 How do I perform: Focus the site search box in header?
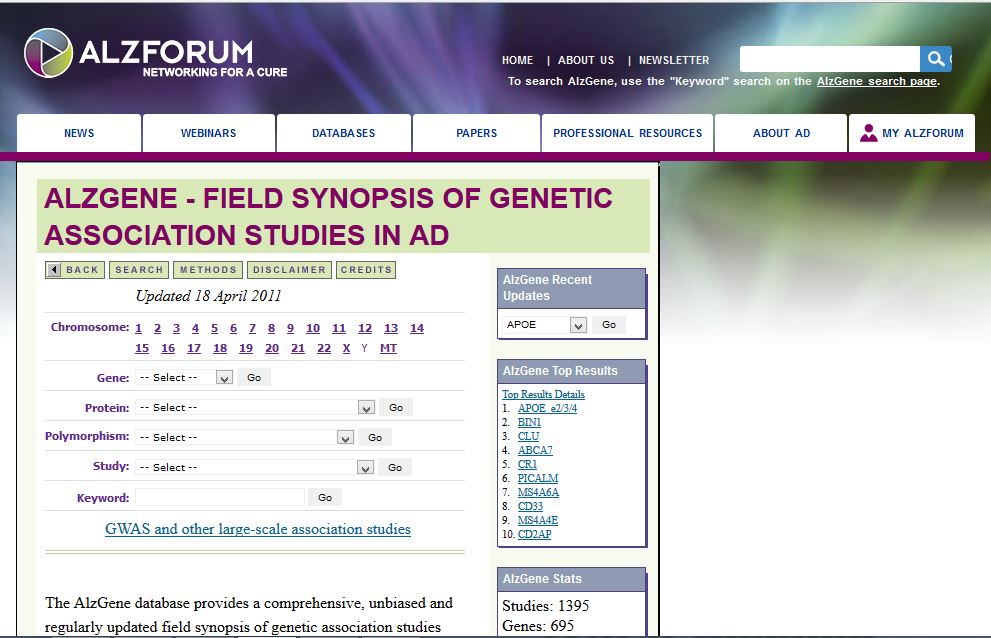pos(829,59)
